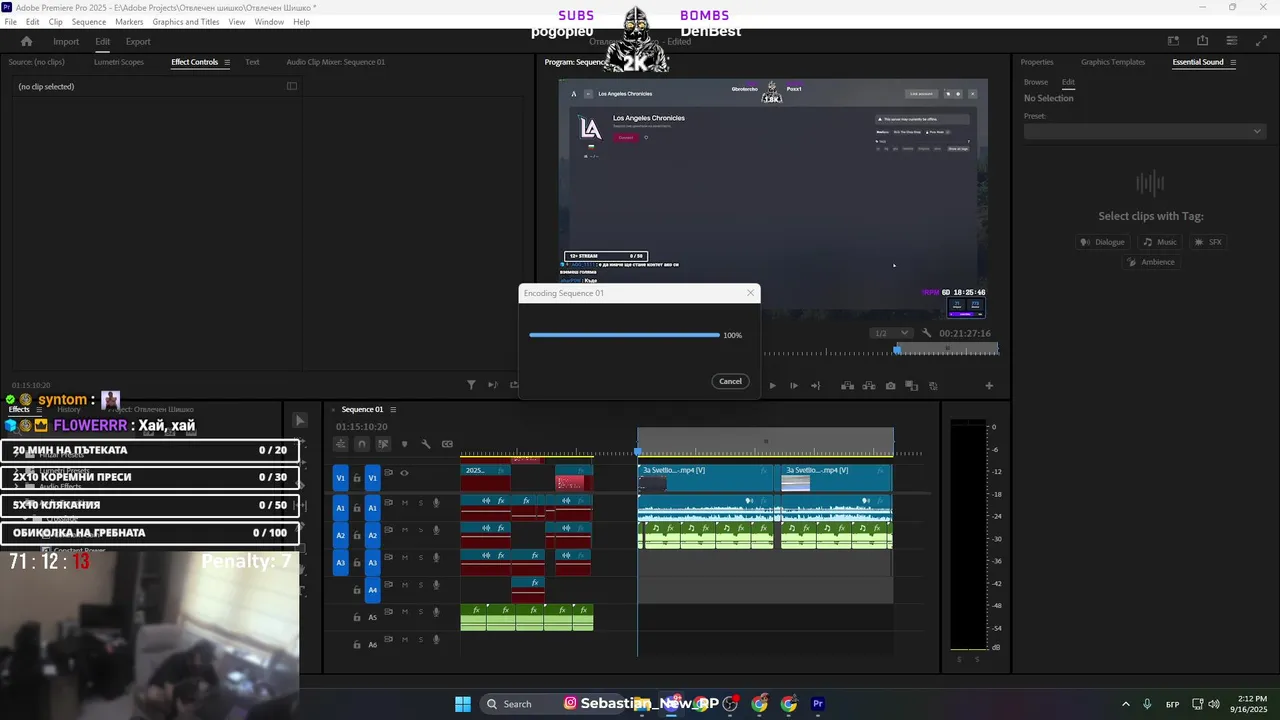Add a marker in the timeline
The height and width of the screenshot is (720, 1280).
click(x=404, y=444)
